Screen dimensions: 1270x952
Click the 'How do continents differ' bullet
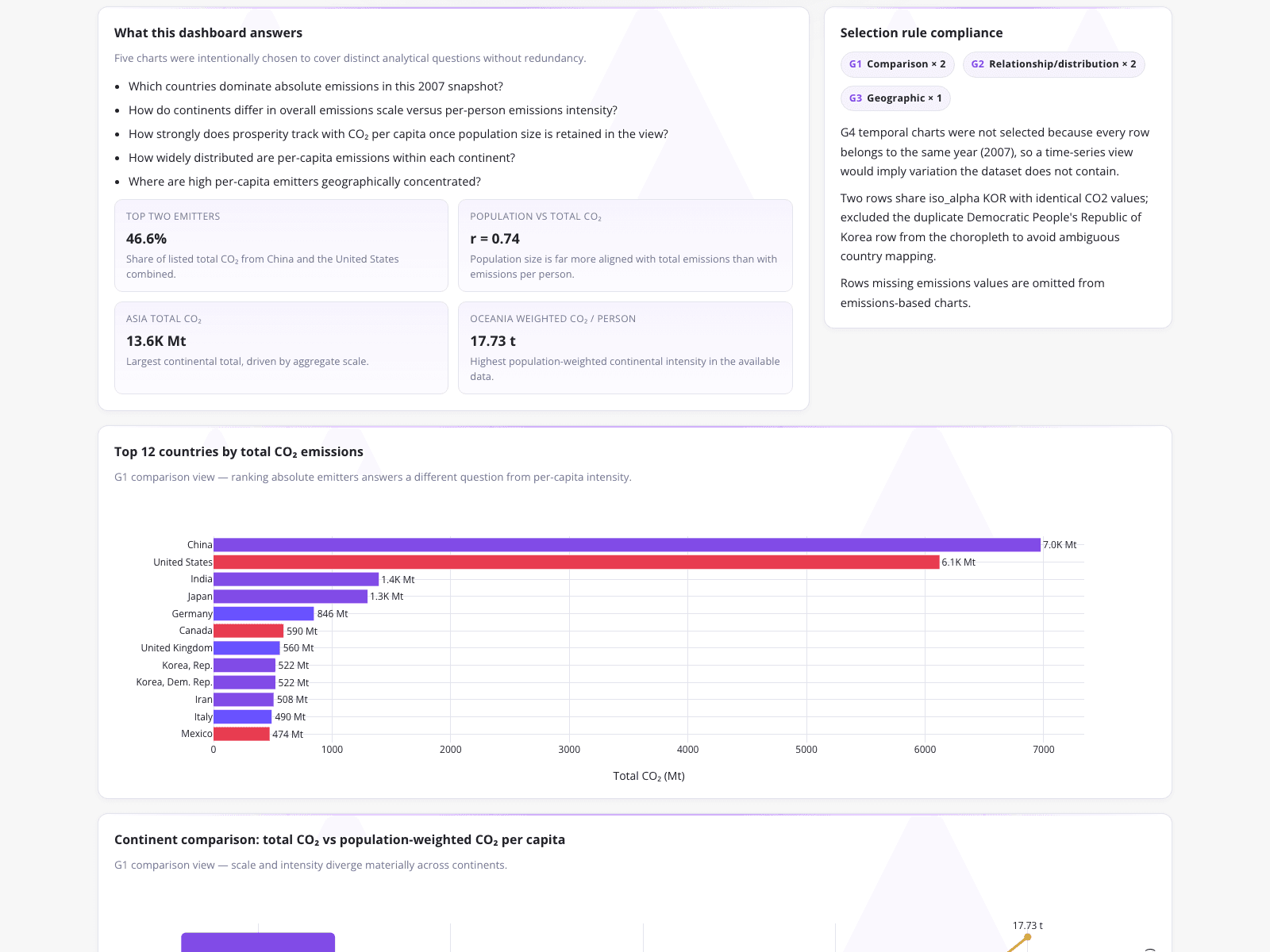point(373,110)
